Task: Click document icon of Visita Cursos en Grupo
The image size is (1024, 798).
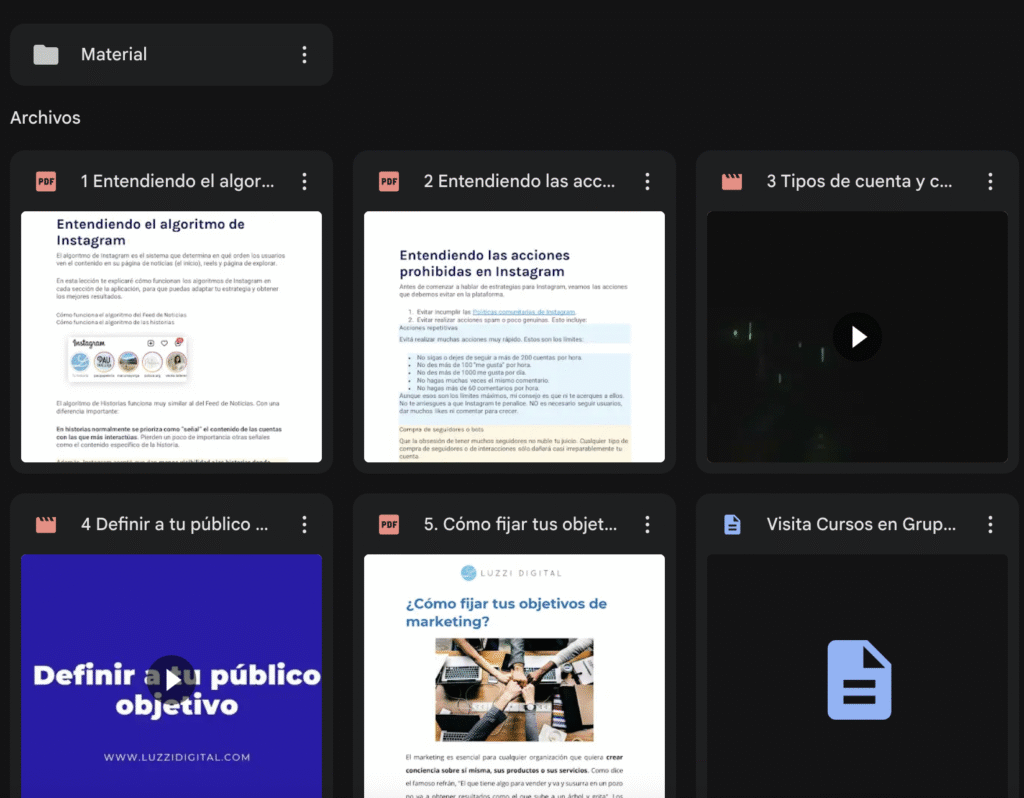Action: 732,524
